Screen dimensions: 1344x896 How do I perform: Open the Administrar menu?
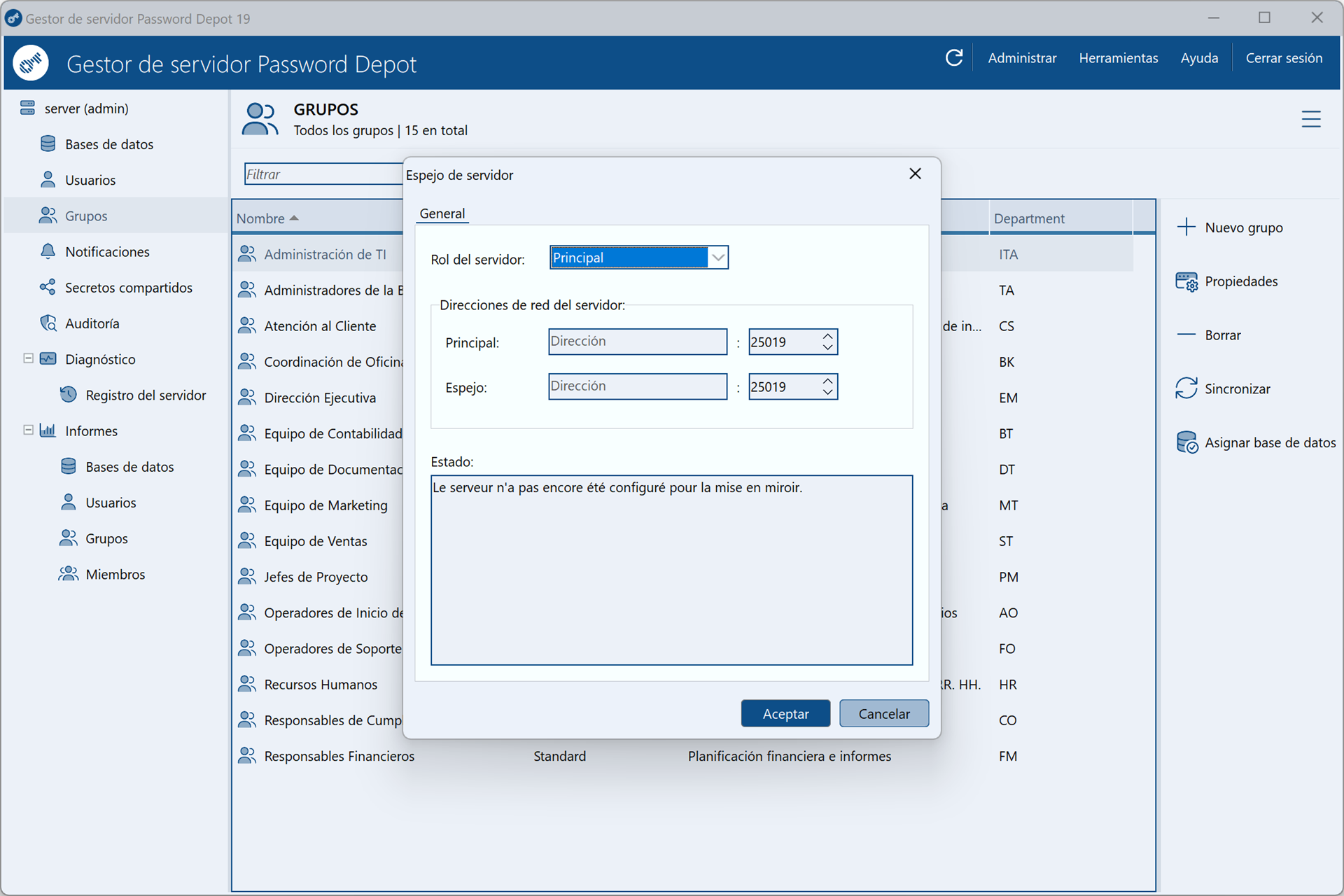click(1022, 58)
